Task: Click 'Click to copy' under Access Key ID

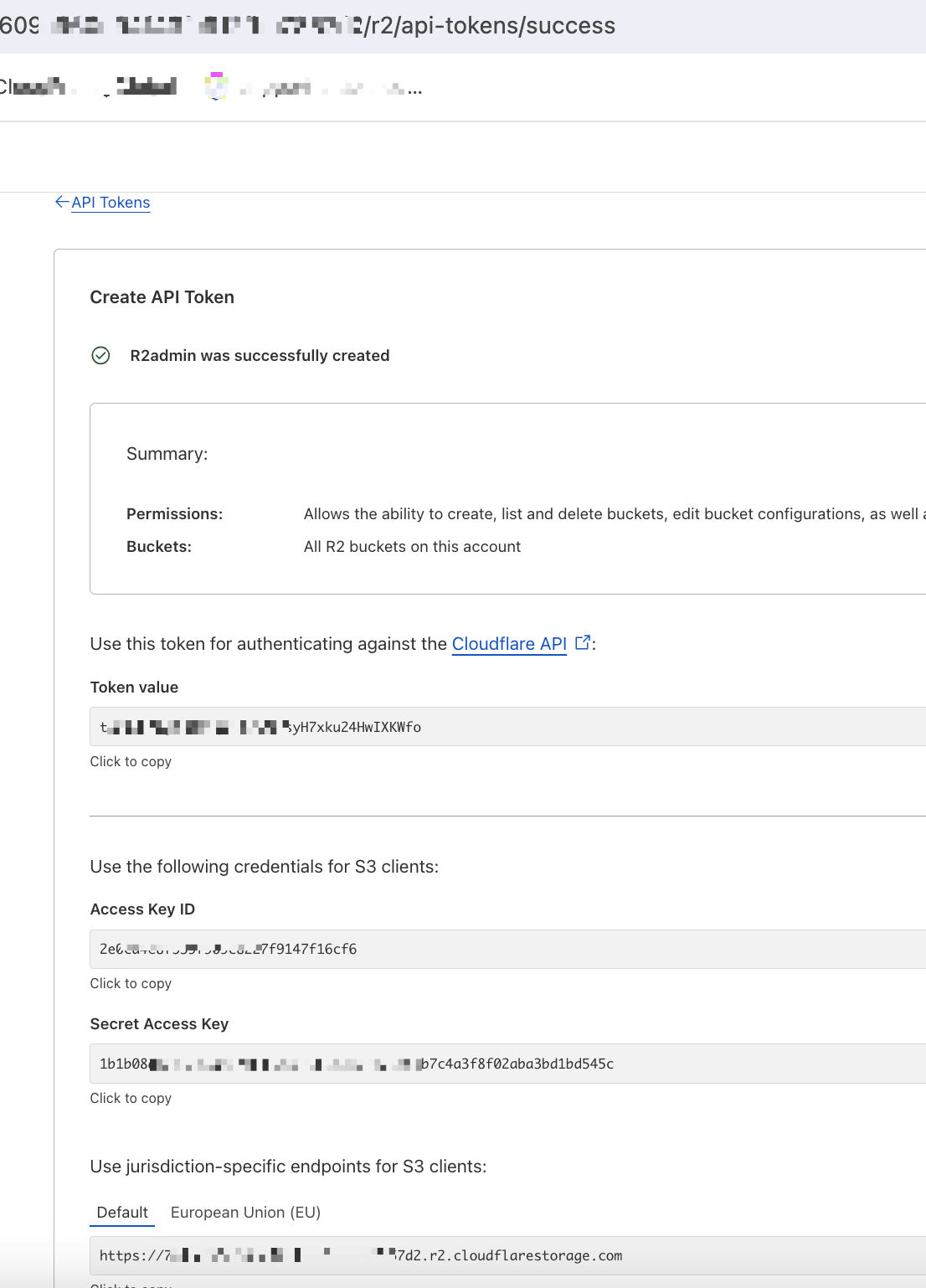Action: pyautogui.click(x=131, y=983)
